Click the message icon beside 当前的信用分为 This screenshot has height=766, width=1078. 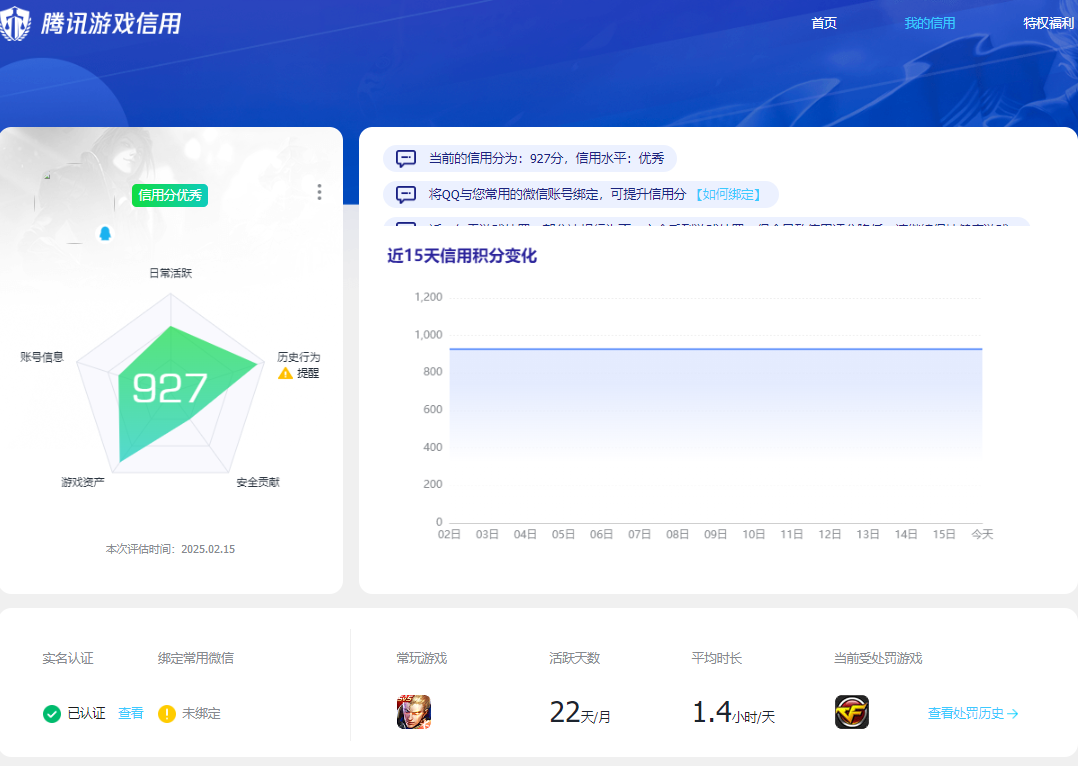click(406, 159)
